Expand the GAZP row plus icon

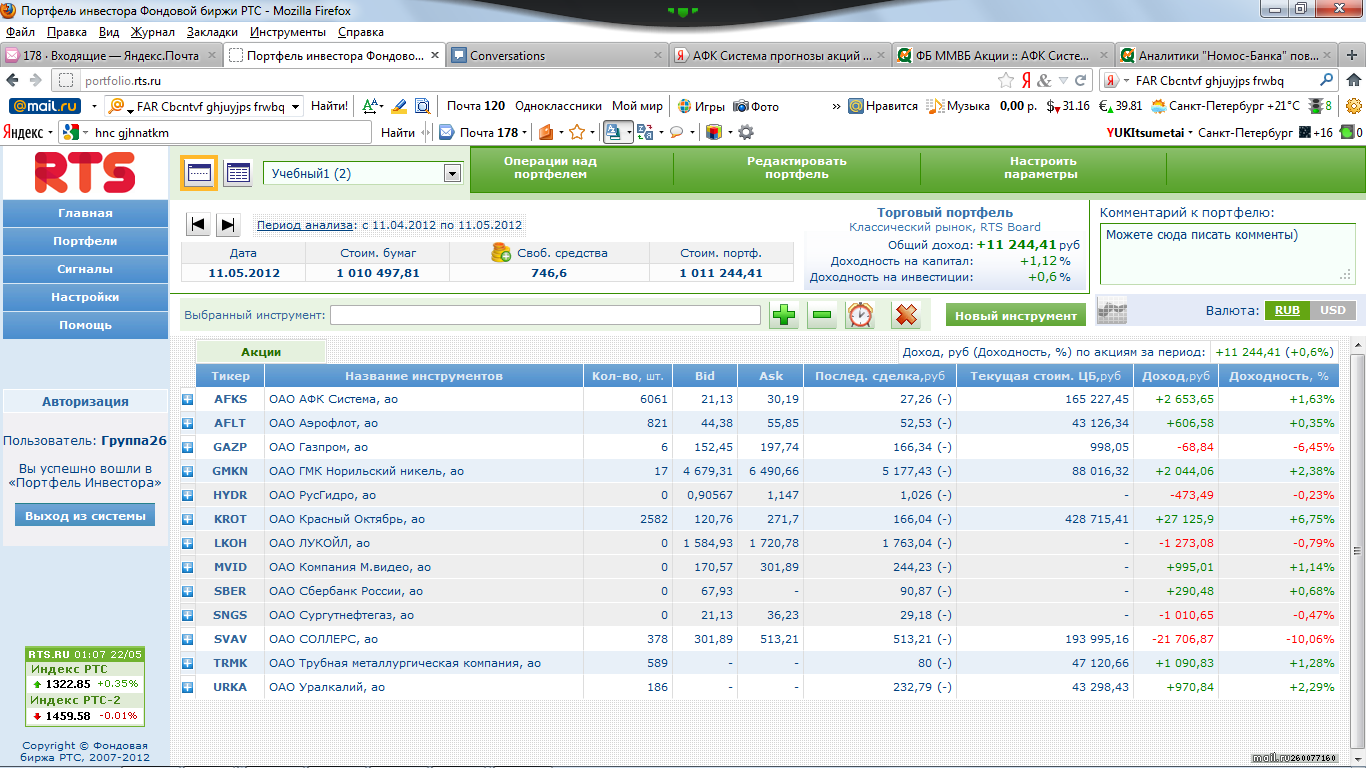(187, 447)
